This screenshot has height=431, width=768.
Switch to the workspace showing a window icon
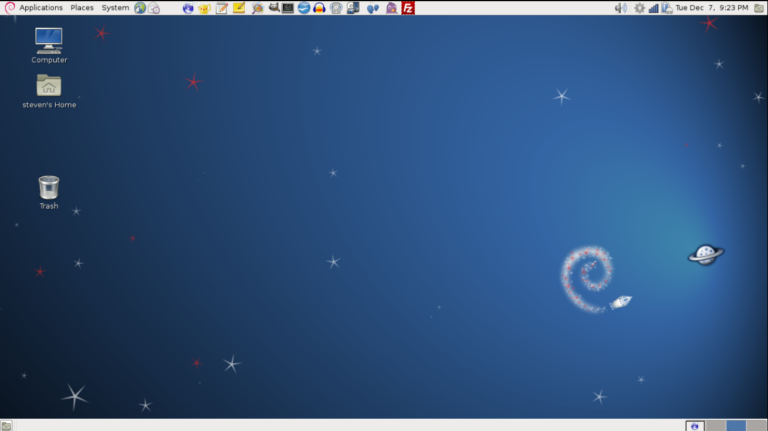point(695,426)
